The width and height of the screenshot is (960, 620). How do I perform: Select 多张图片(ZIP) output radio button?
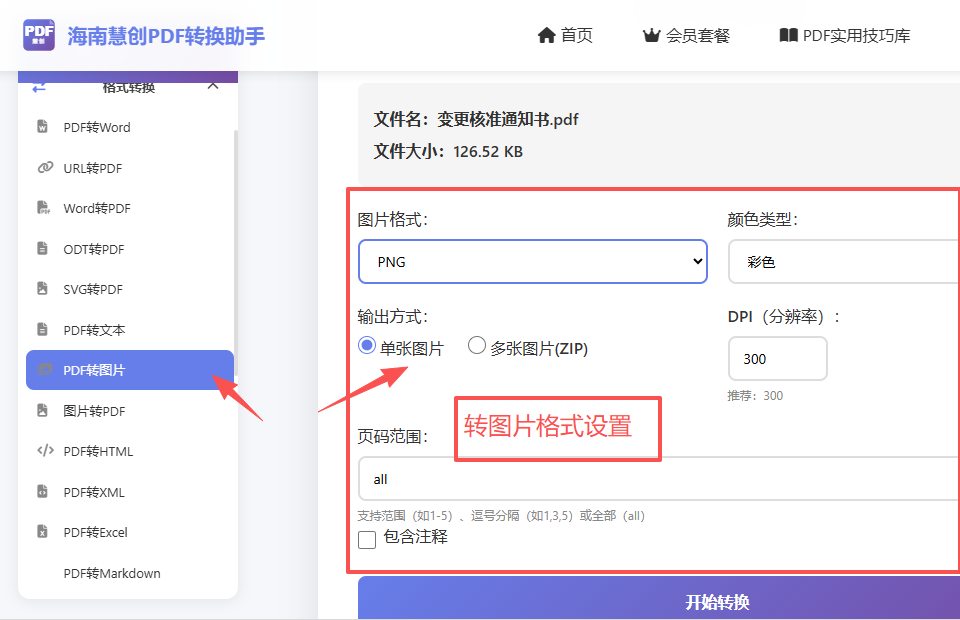click(x=477, y=345)
